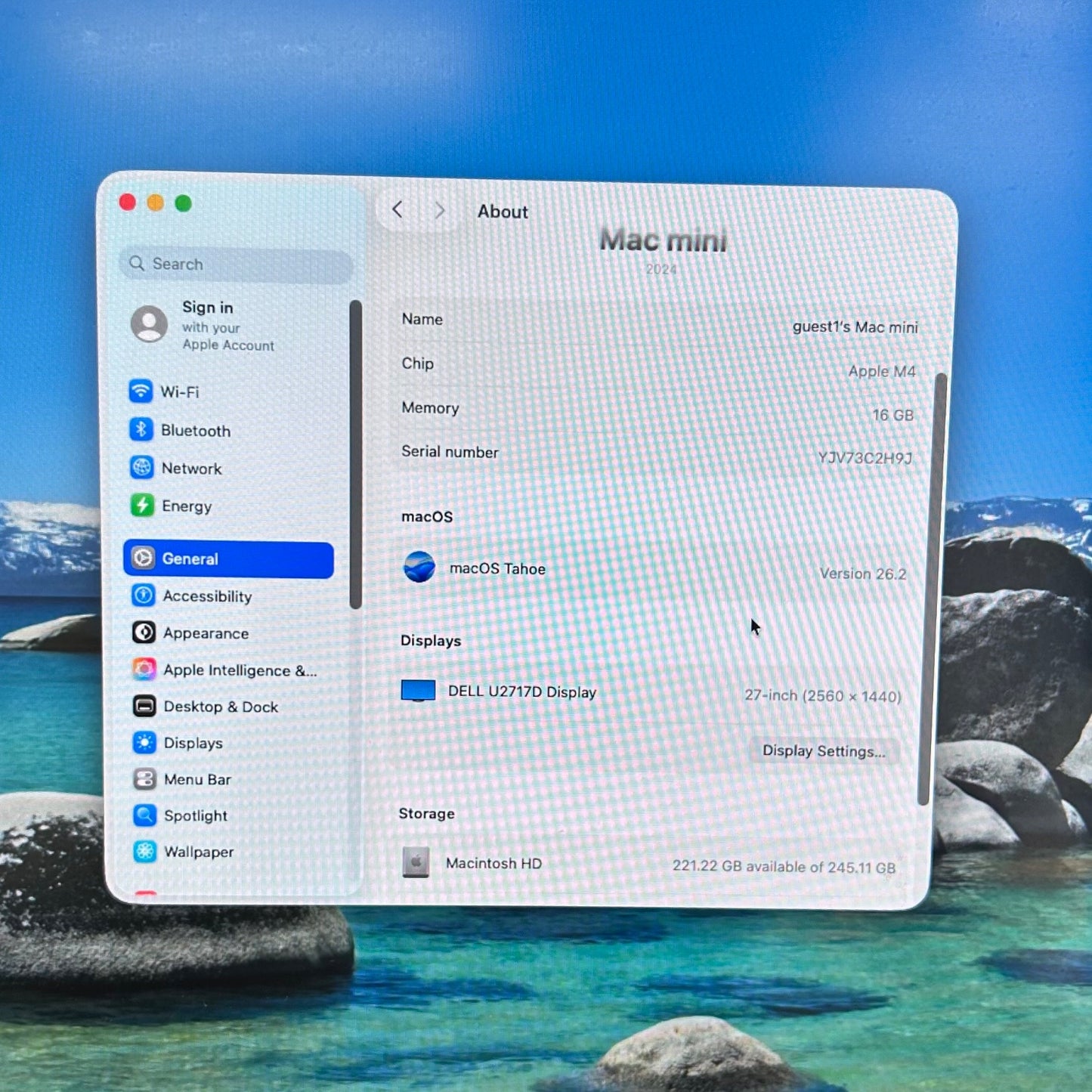Viewport: 1092px width, 1092px height.
Task: Open Apple Intelligence icon in sidebar
Action: [x=144, y=669]
